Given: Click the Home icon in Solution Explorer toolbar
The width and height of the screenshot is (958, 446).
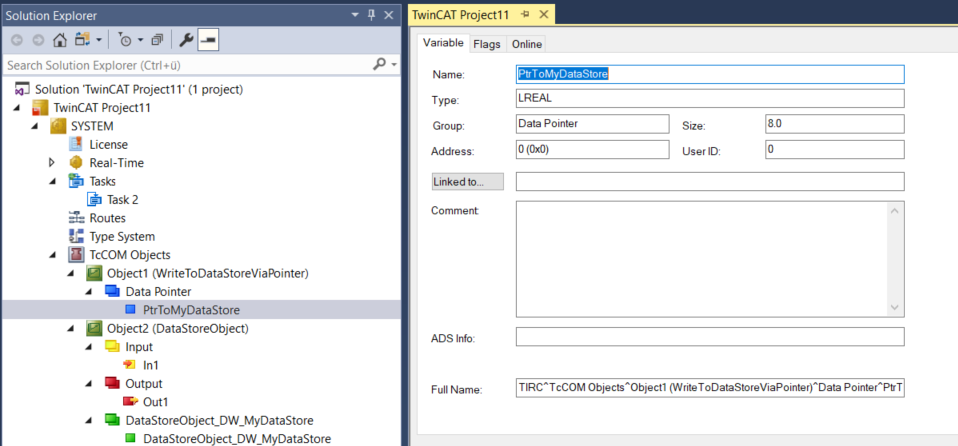Looking at the screenshot, I should [60, 40].
